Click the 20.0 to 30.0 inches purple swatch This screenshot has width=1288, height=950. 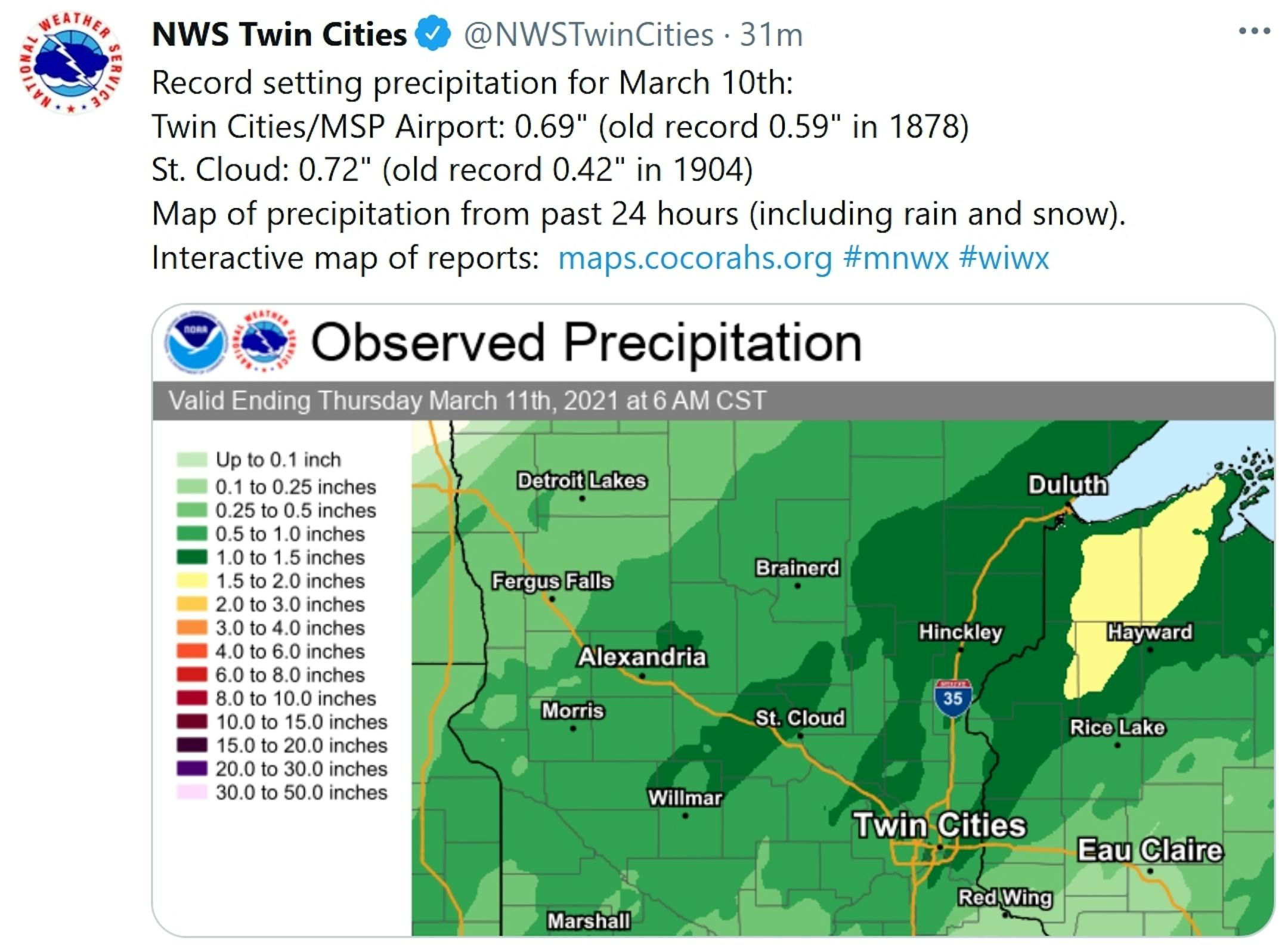(x=192, y=768)
